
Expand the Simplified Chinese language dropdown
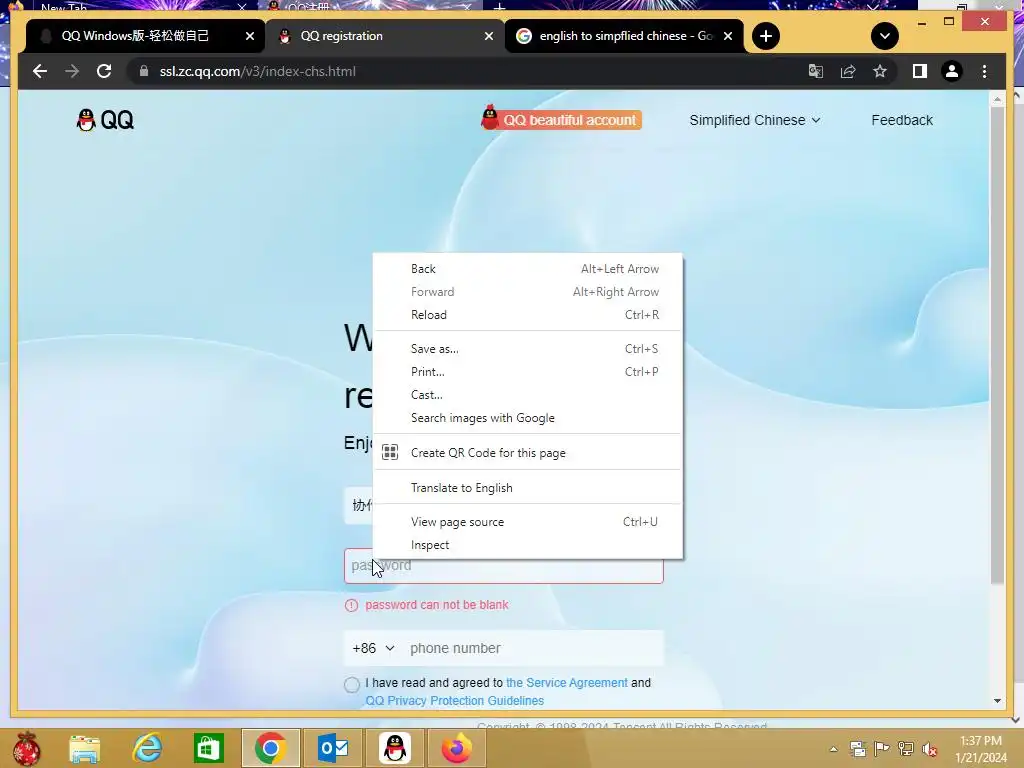754,120
